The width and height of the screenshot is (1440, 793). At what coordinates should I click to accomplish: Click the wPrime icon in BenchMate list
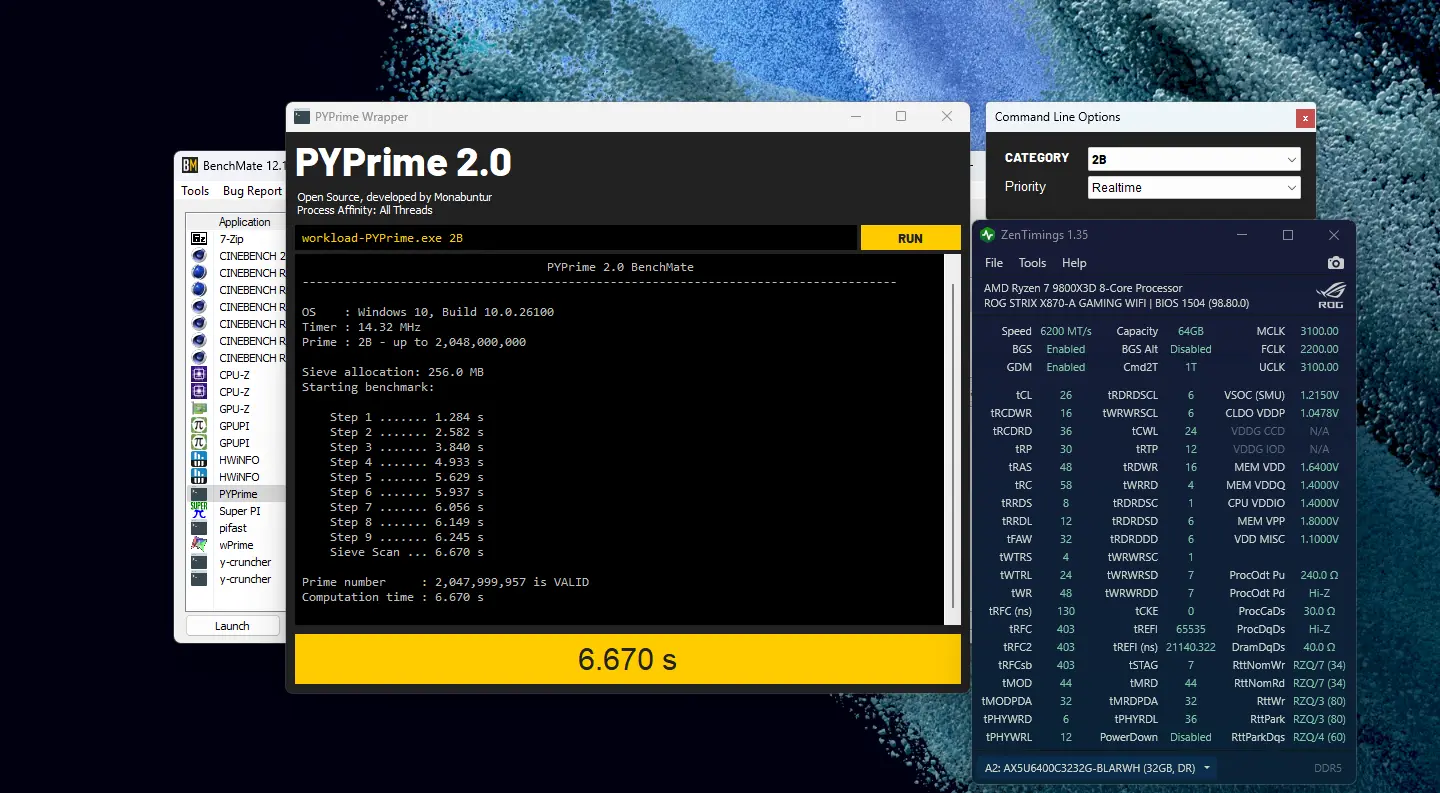(199, 545)
